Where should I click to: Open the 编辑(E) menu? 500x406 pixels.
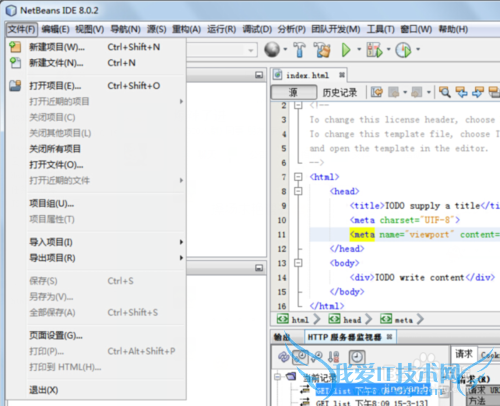[x=55, y=29]
